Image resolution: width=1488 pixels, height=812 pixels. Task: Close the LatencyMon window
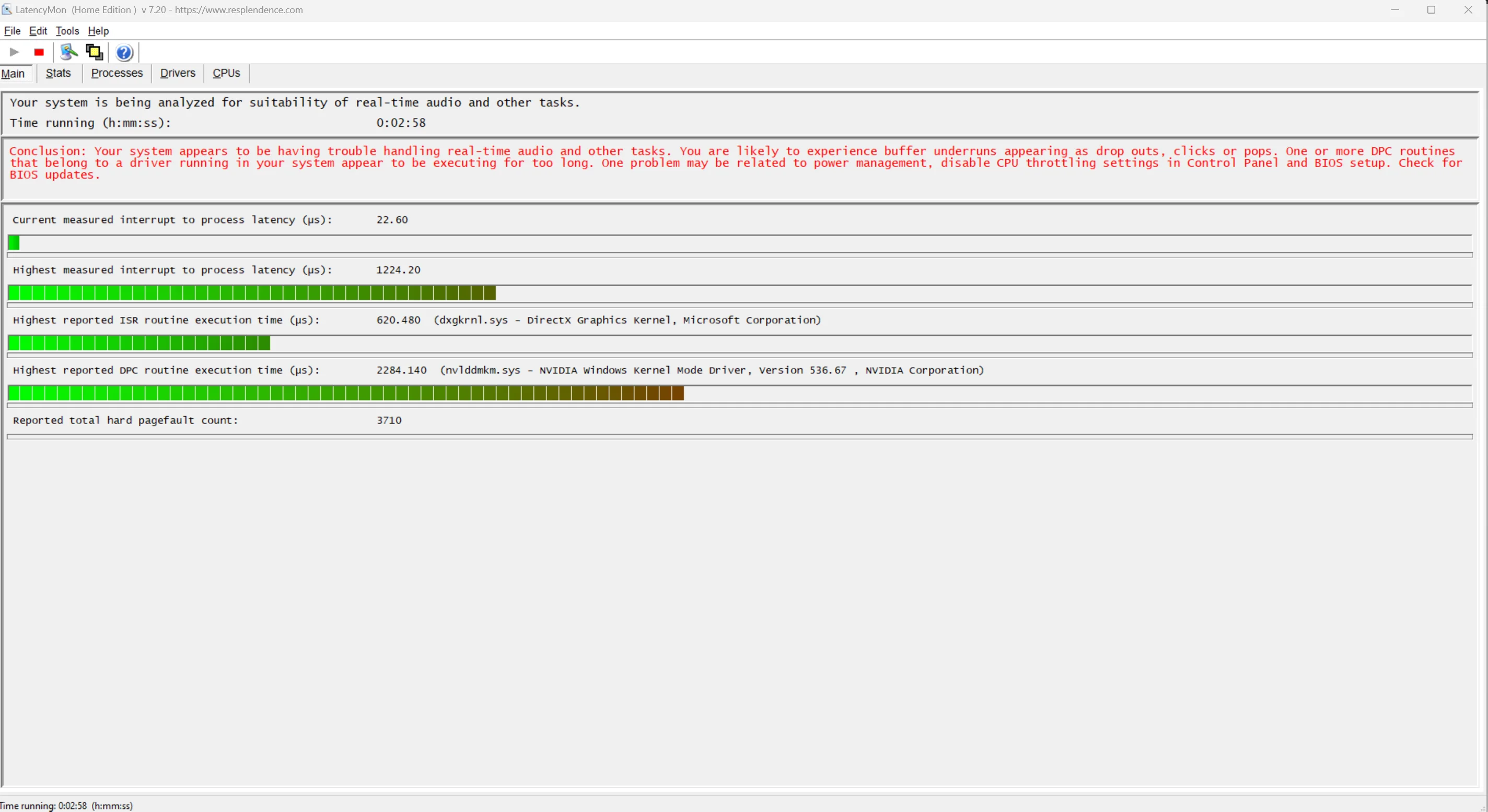pos(1468,10)
